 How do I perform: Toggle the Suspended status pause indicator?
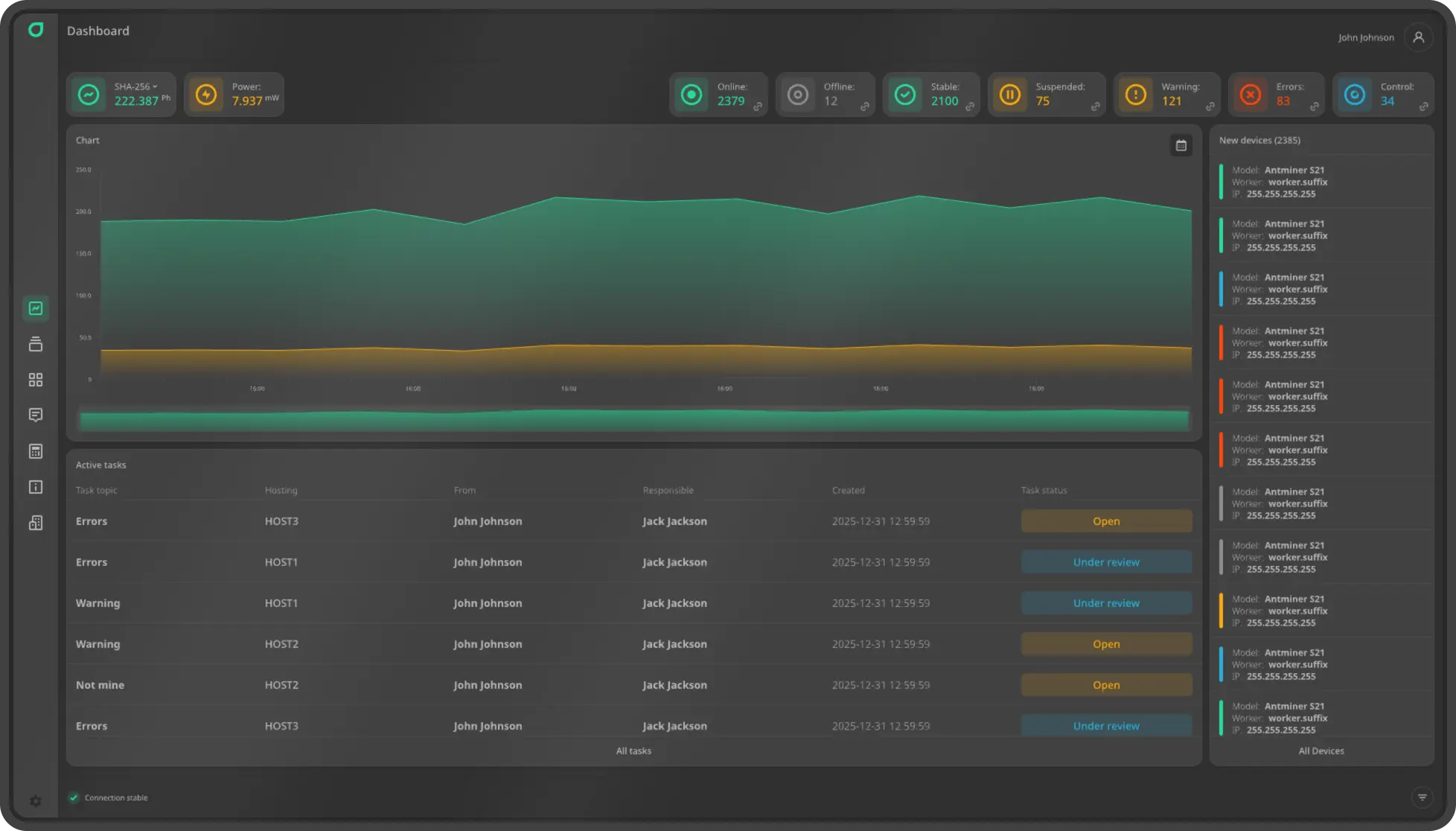[x=1010, y=95]
